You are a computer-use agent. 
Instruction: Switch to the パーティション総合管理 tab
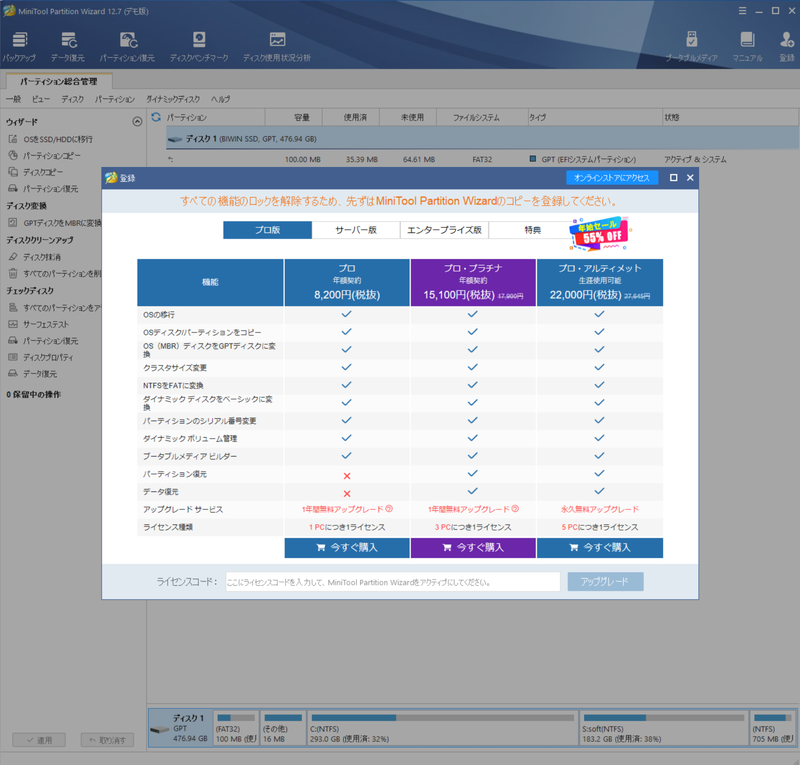coord(59,81)
